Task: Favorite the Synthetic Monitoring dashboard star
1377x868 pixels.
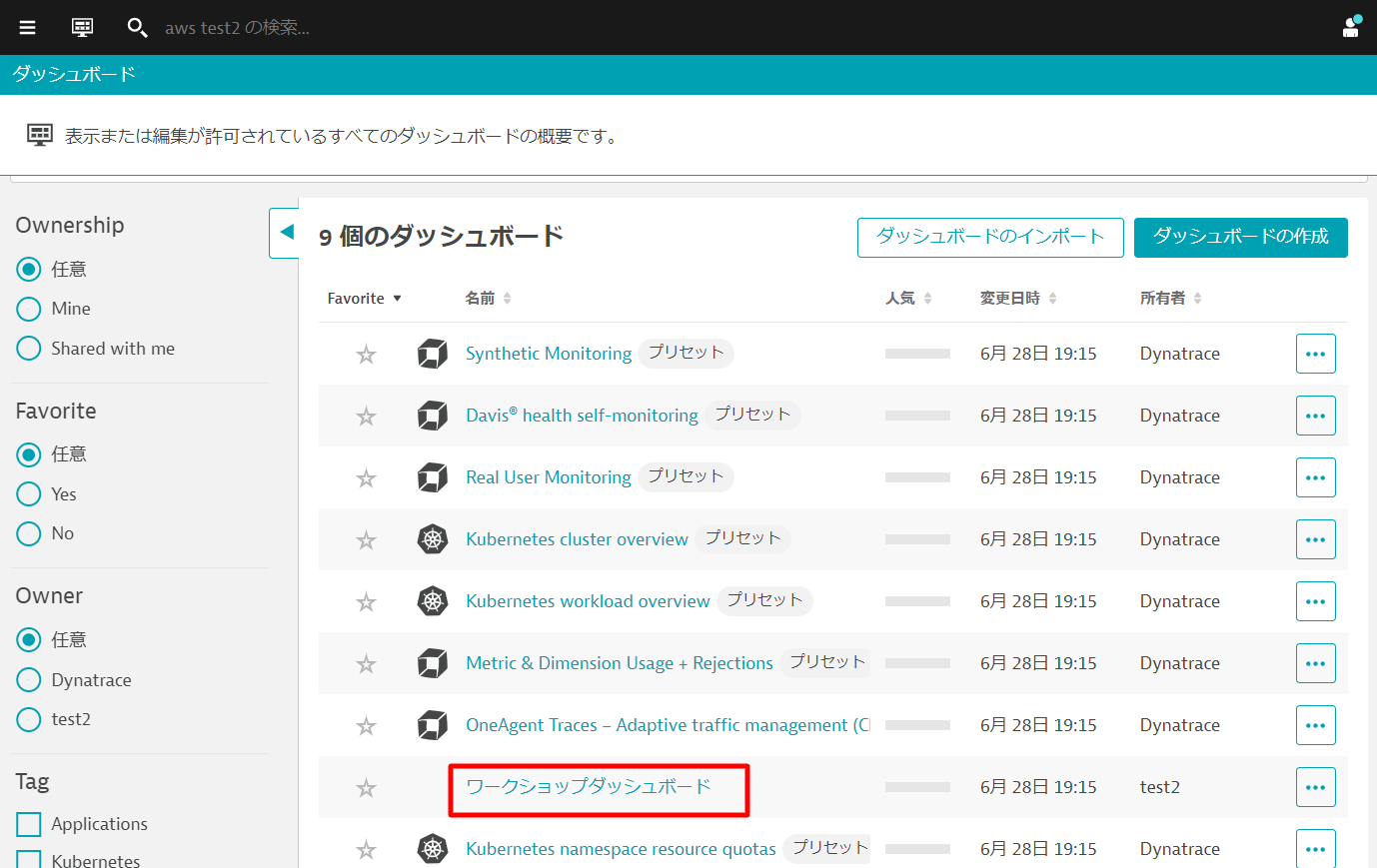Action: (367, 355)
